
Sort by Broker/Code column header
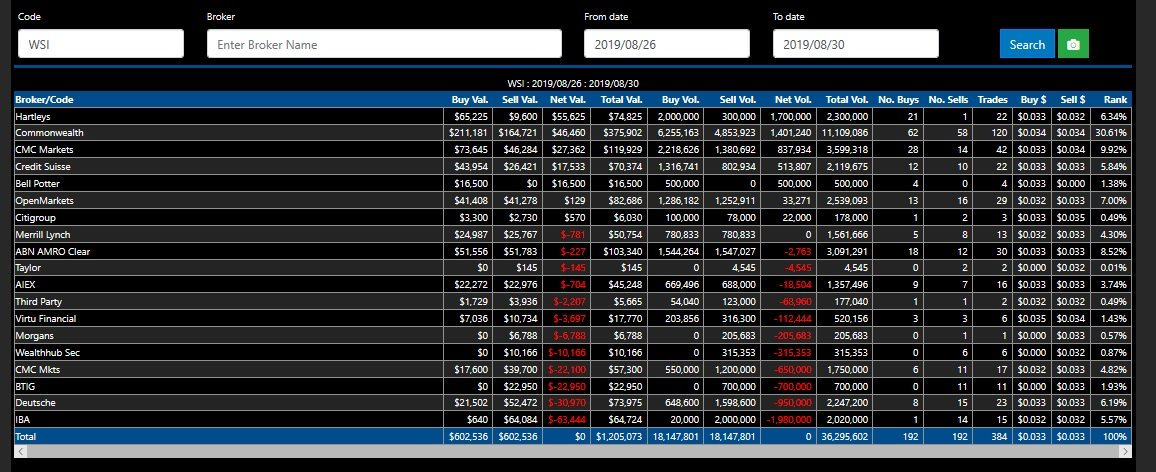[x=44, y=100]
